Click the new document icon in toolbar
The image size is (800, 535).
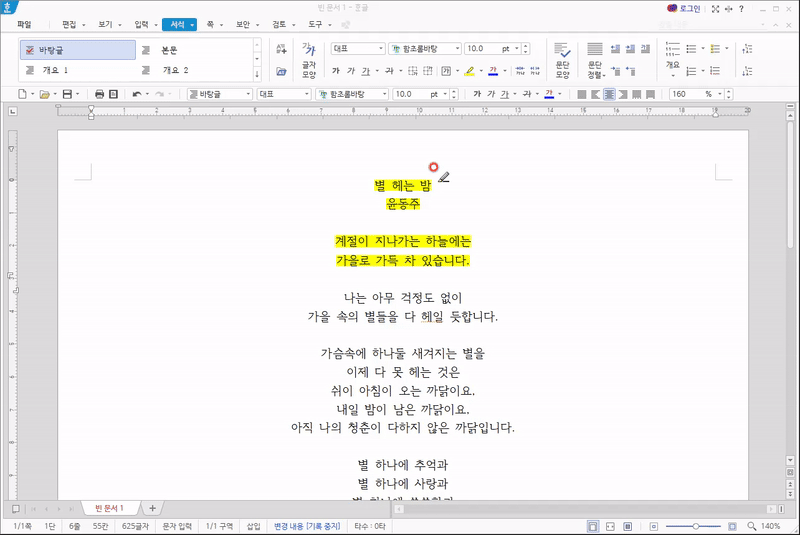(22, 94)
